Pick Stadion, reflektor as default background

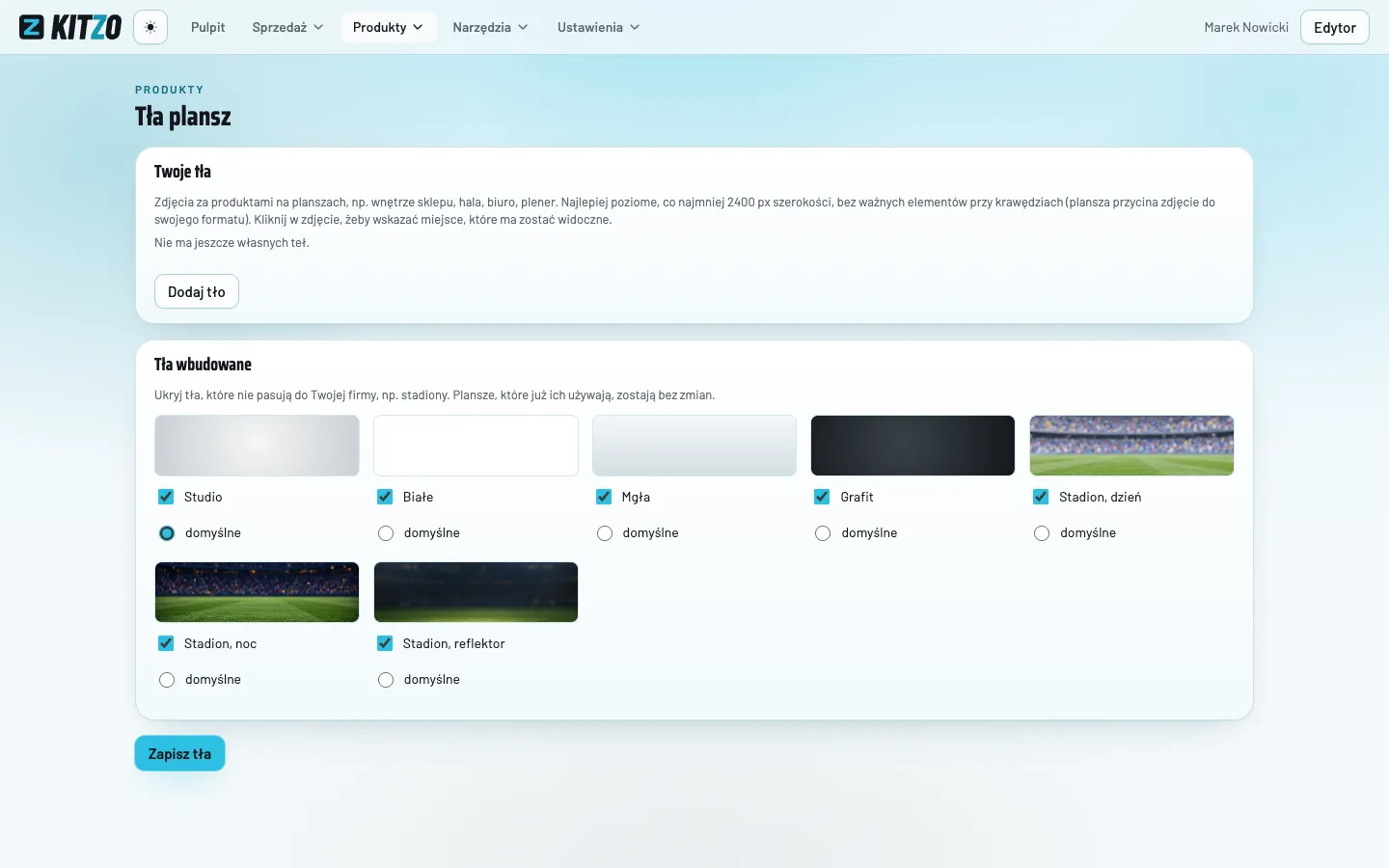(x=386, y=680)
